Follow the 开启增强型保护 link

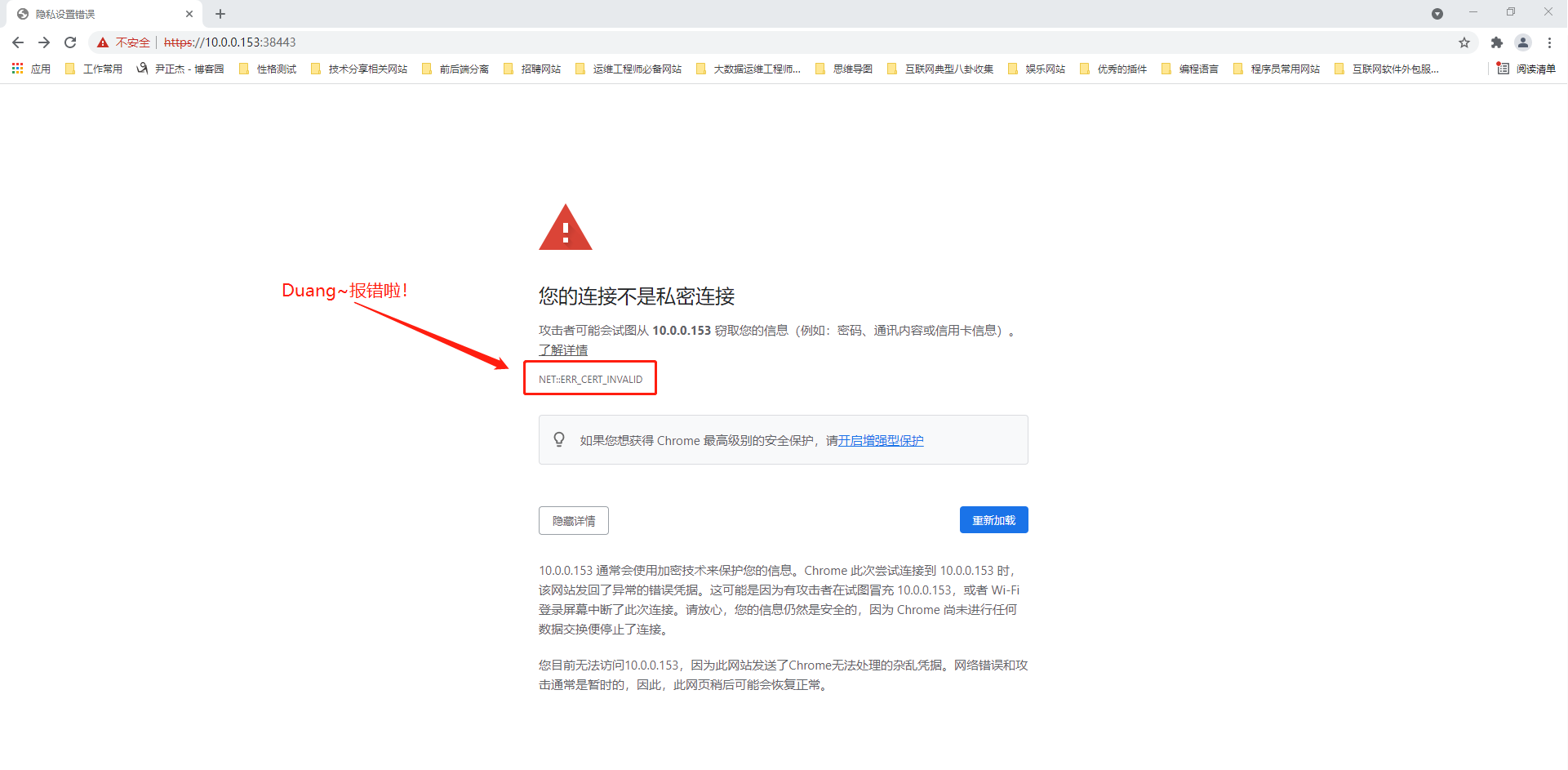881,441
